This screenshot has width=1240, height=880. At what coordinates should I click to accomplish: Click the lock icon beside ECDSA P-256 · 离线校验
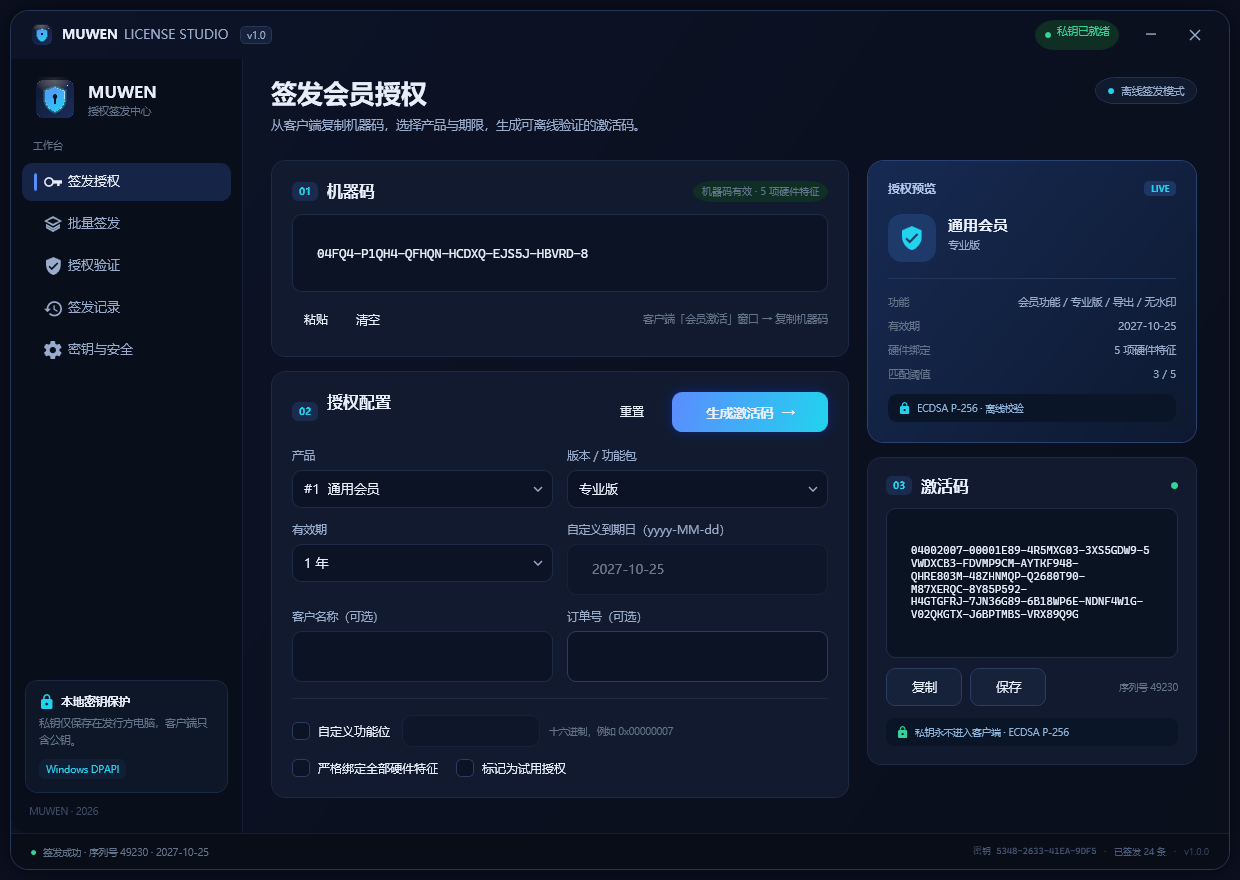(x=904, y=408)
